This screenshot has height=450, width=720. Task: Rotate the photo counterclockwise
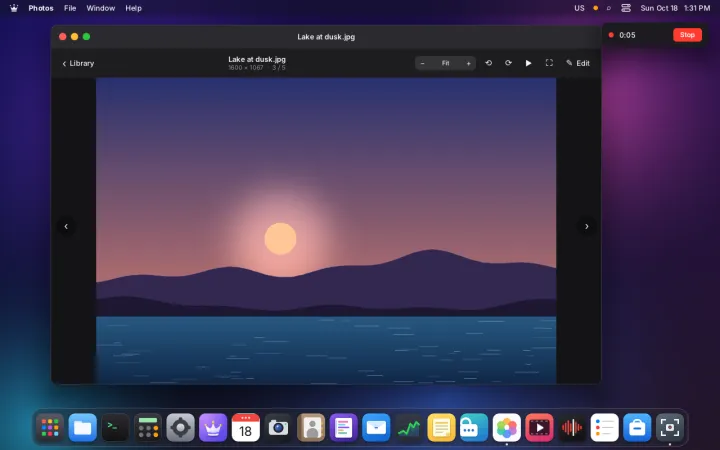489,63
